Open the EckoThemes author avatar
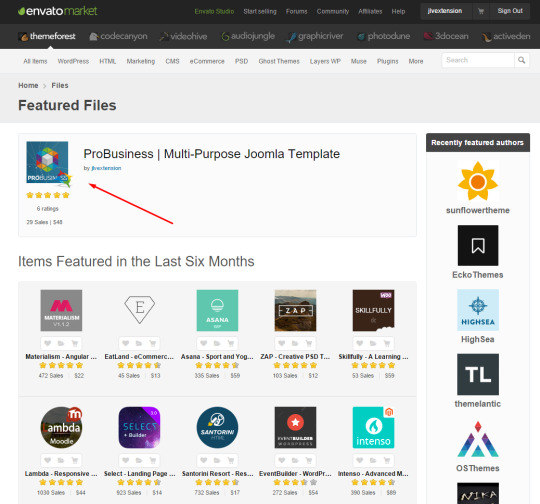The image size is (540, 504). coord(478,245)
